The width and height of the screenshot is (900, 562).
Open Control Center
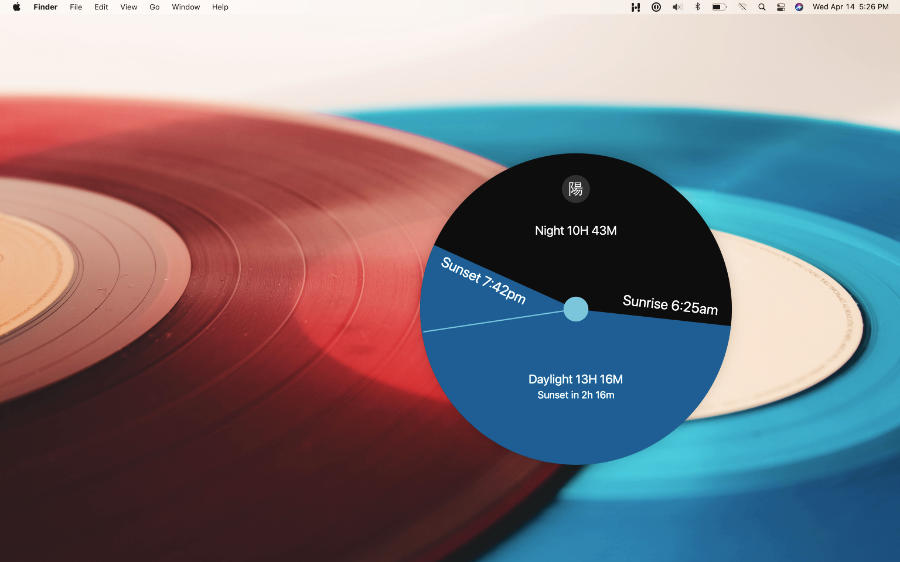coord(781,7)
